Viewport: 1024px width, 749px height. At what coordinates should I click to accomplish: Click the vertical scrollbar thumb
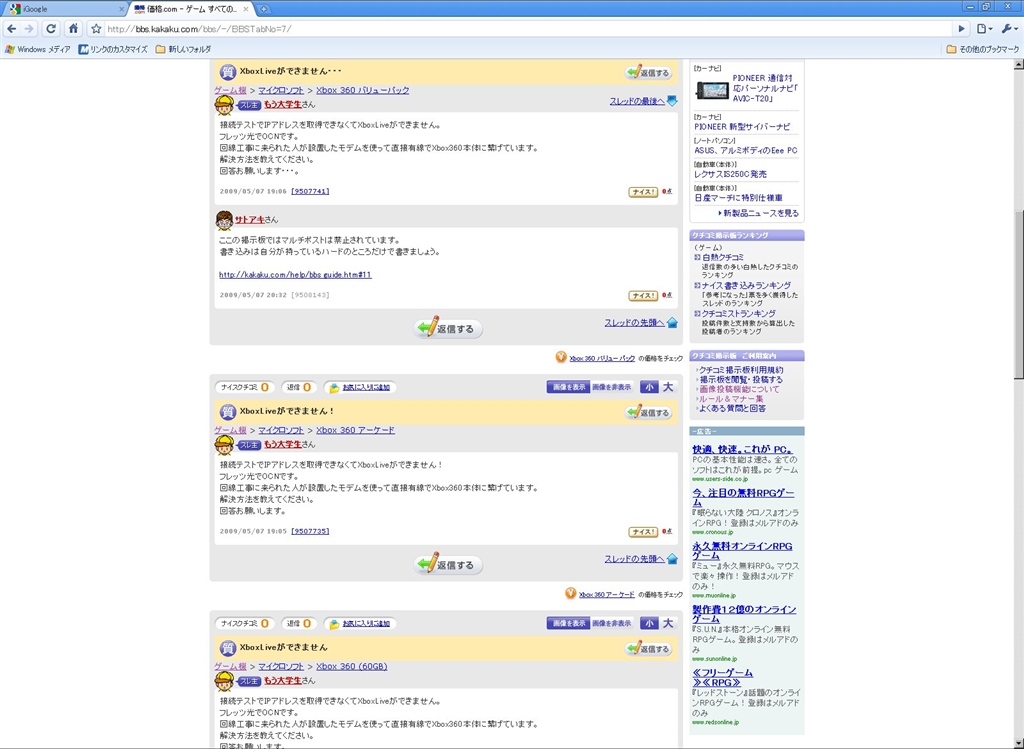(1018, 295)
